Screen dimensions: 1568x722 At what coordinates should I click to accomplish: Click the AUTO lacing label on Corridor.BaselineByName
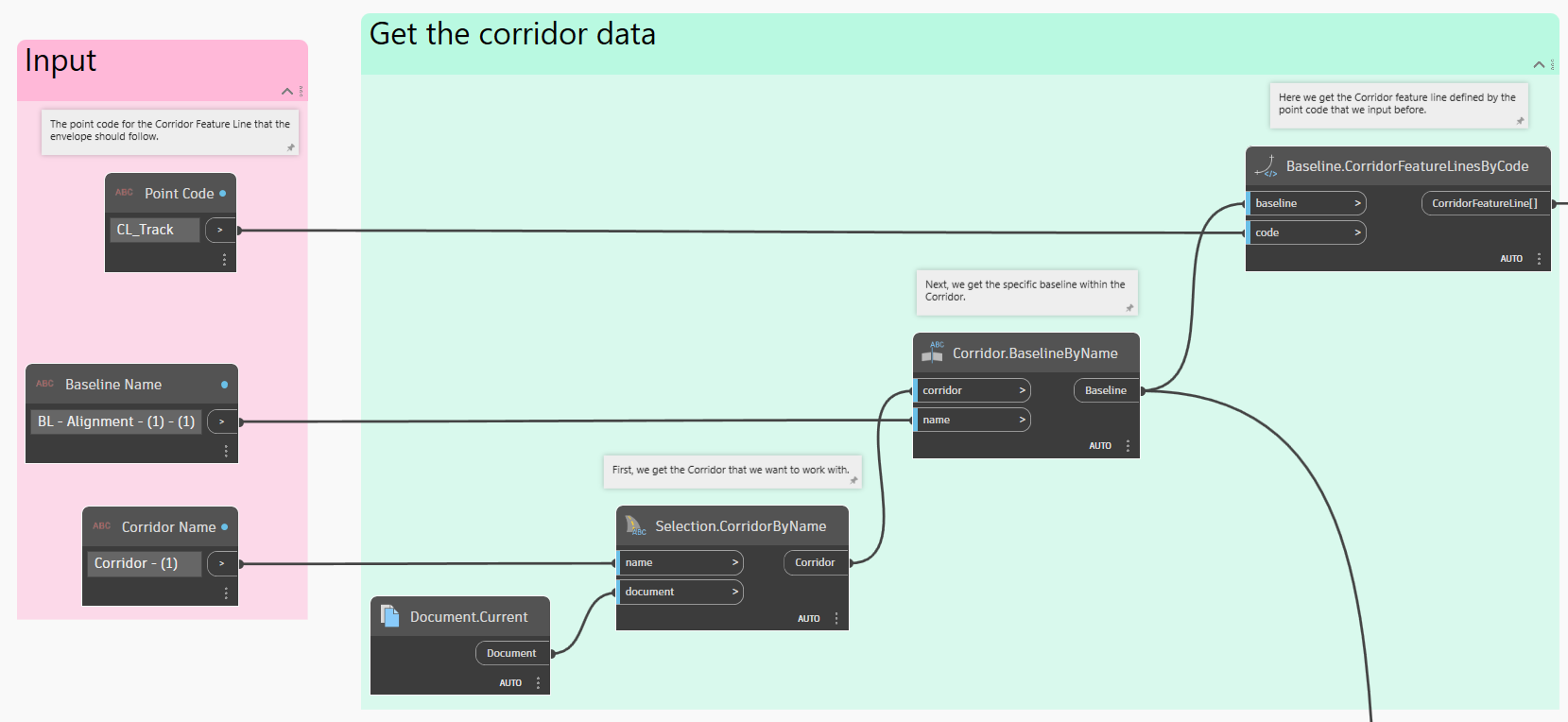[1099, 446]
